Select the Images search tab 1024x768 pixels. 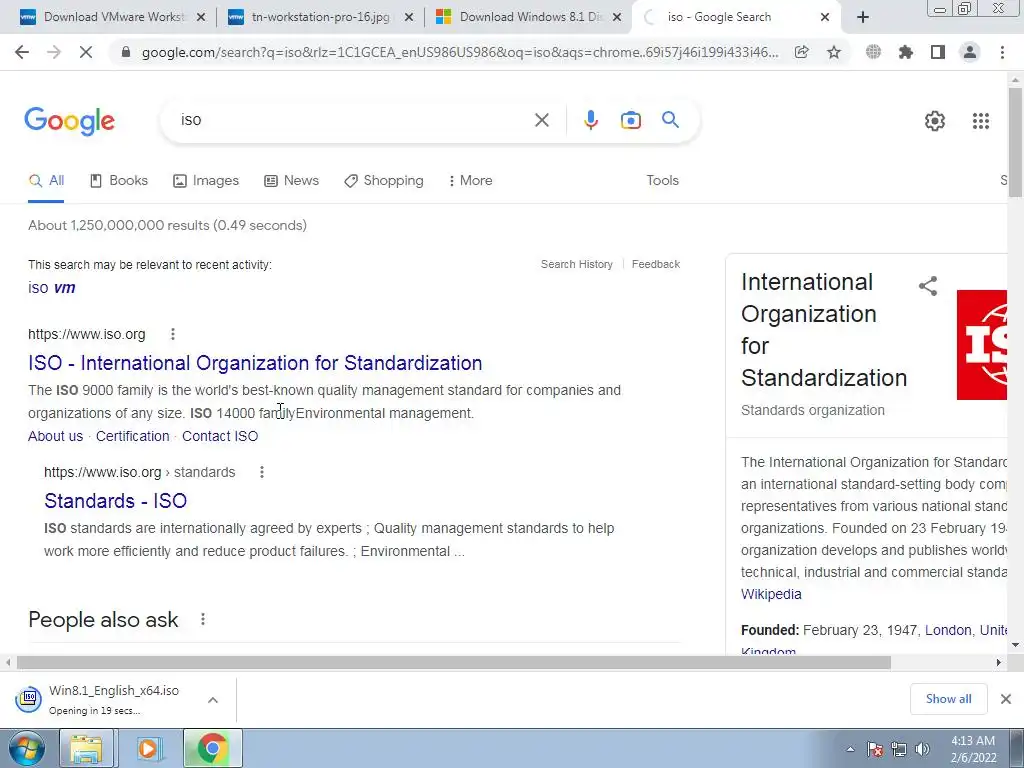[x=206, y=181]
